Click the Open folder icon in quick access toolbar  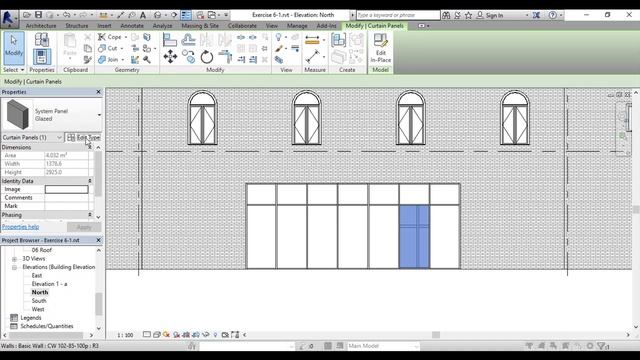coord(27,15)
